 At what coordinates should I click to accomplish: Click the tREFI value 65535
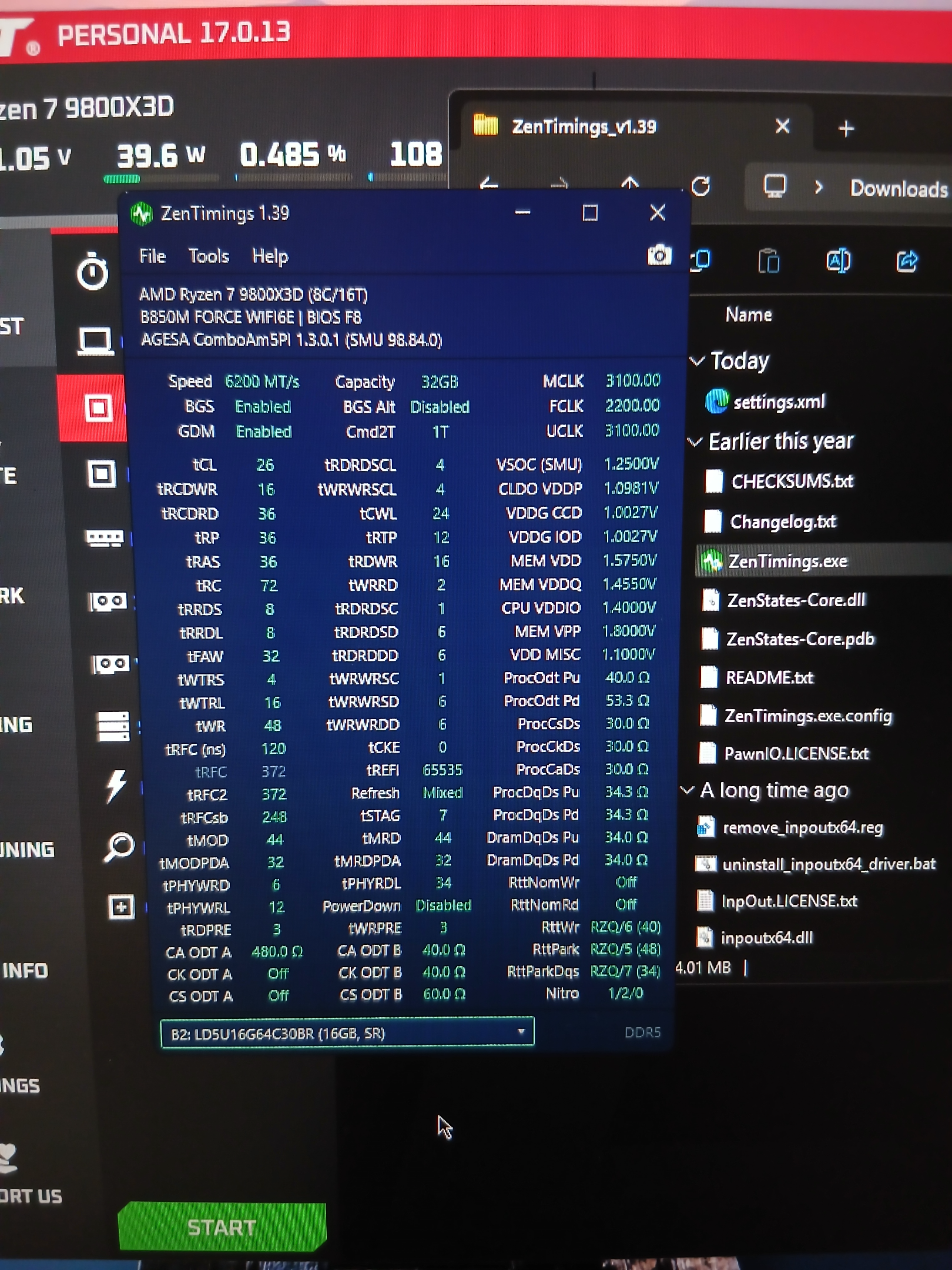(443, 770)
